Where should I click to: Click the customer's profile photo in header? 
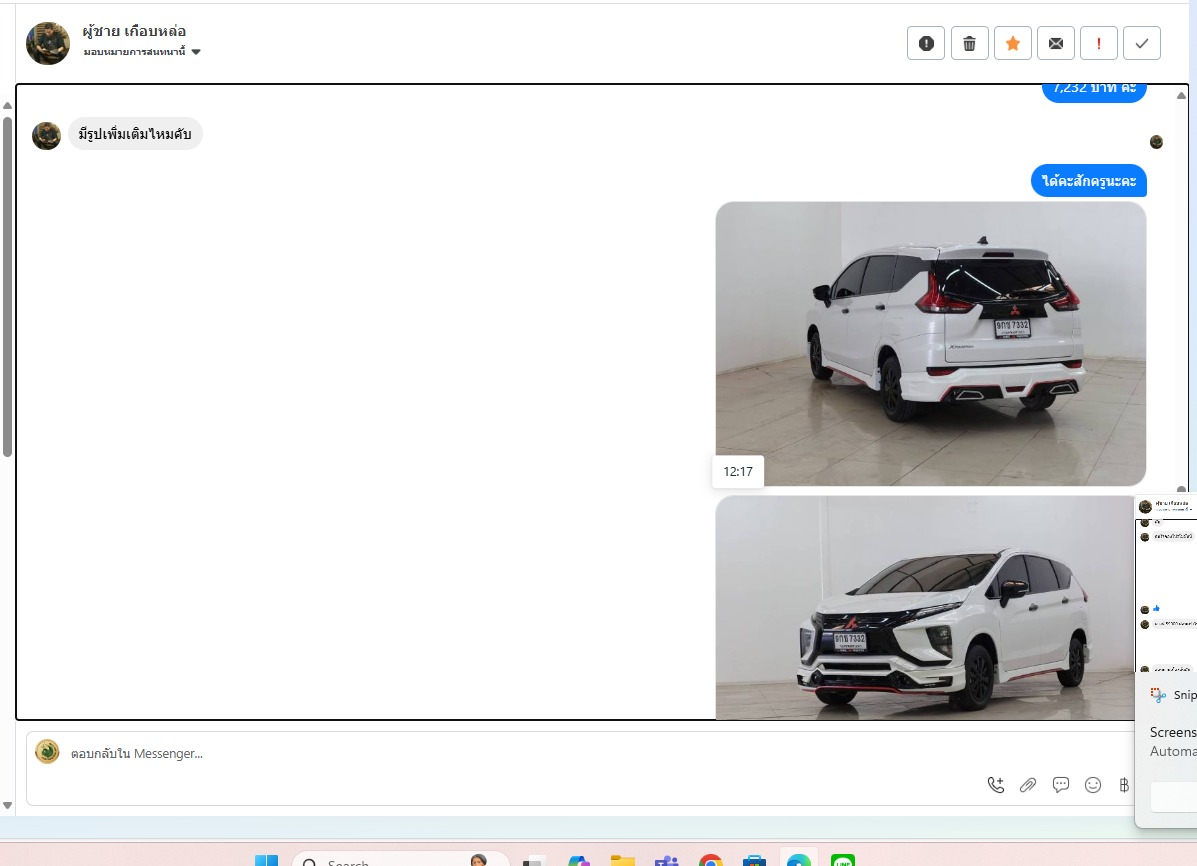click(x=48, y=43)
